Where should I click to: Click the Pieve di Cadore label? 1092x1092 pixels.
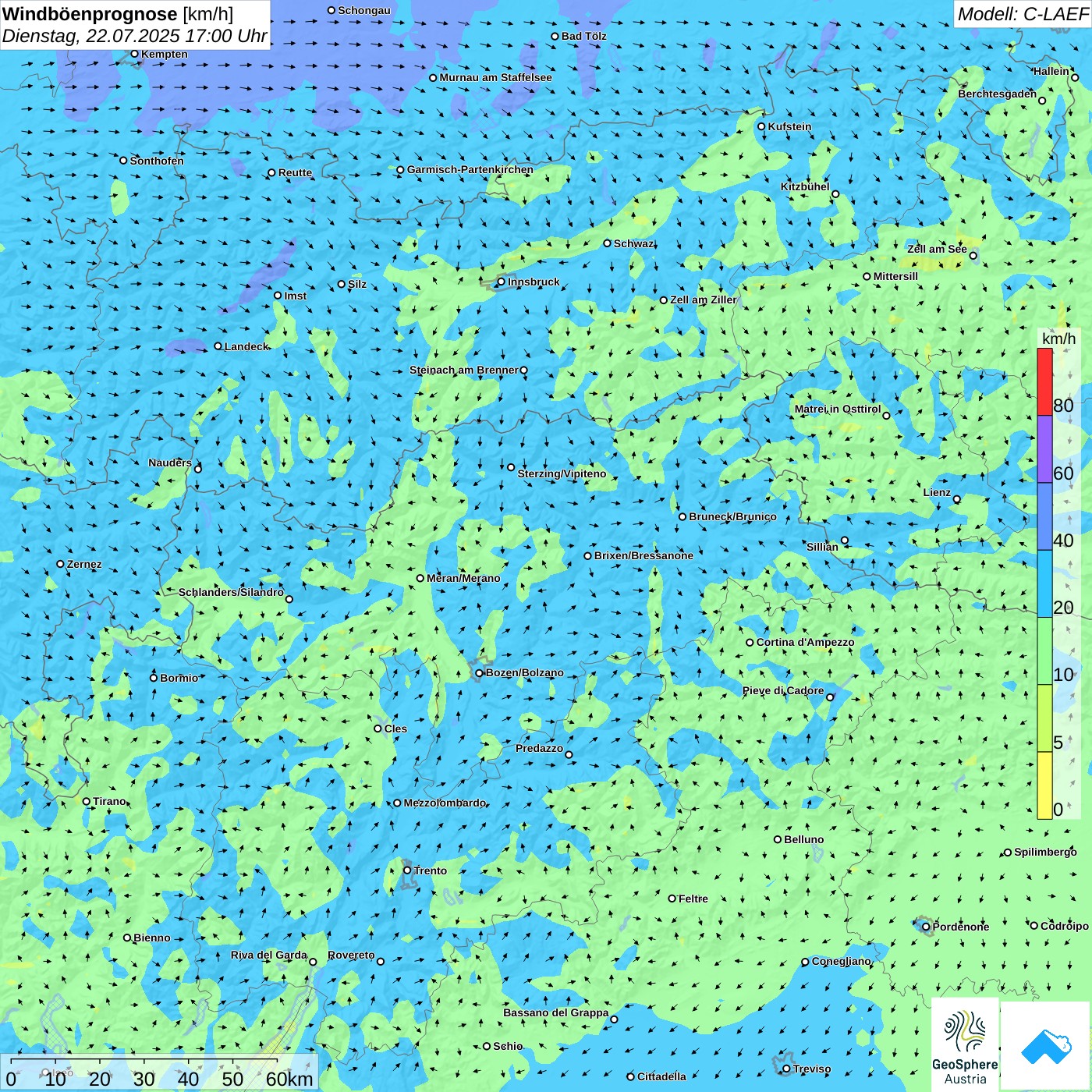(783, 690)
